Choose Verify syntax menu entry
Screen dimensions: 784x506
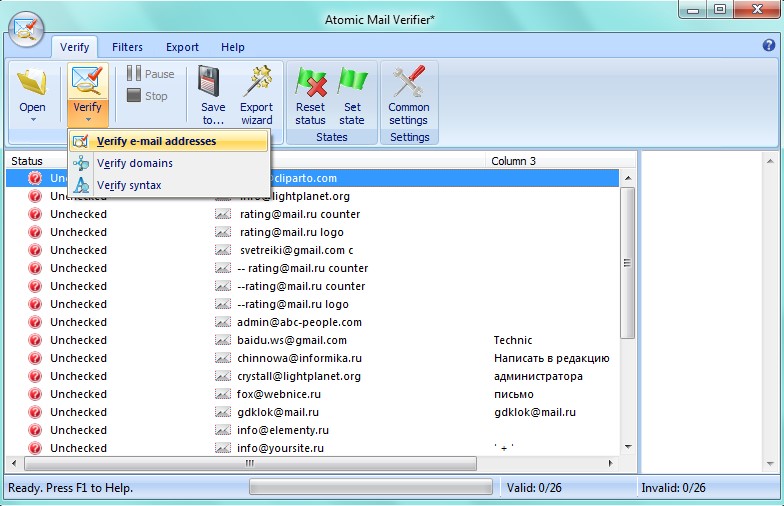coord(168,185)
